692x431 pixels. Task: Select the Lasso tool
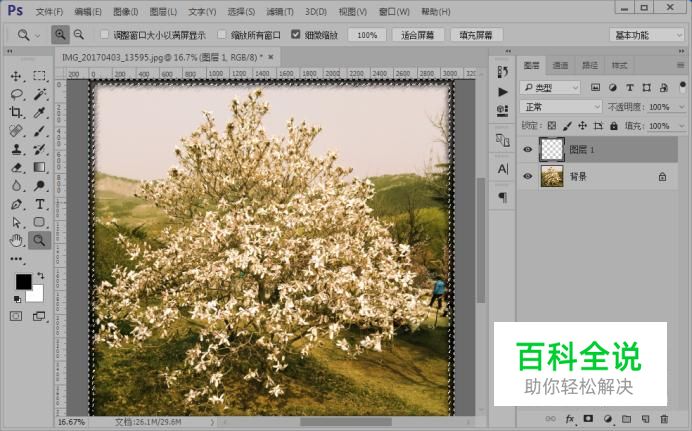(x=16, y=94)
